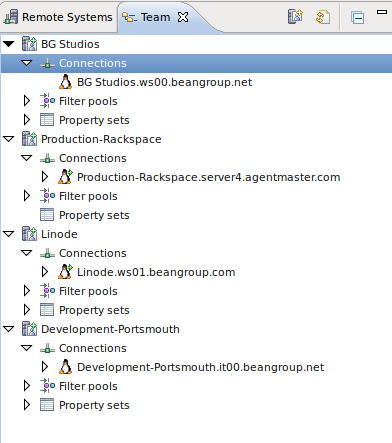Collapse Connections under Development-Portsmouth
This screenshot has width=392, height=443.
point(27,348)
